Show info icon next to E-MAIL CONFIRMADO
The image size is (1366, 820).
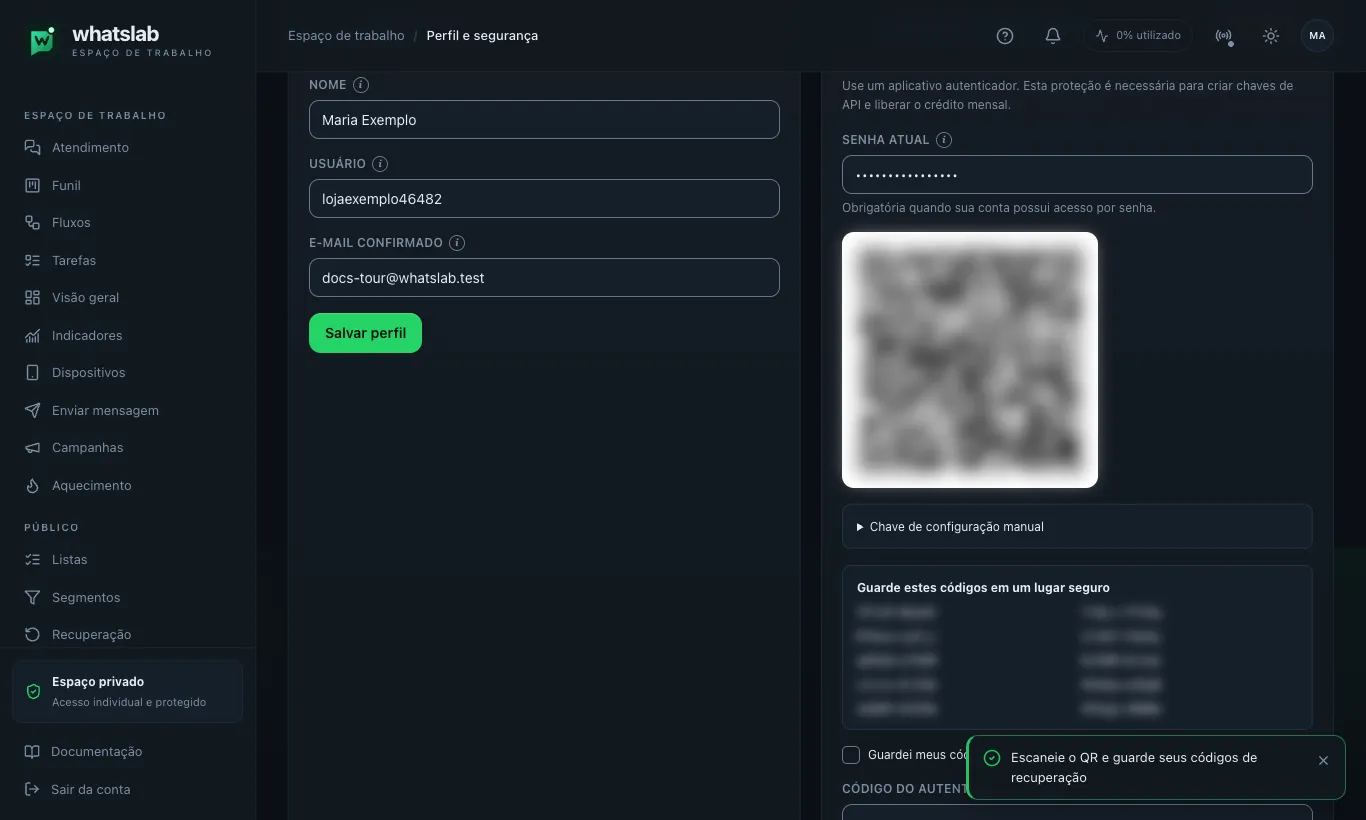tap(457, 243)
